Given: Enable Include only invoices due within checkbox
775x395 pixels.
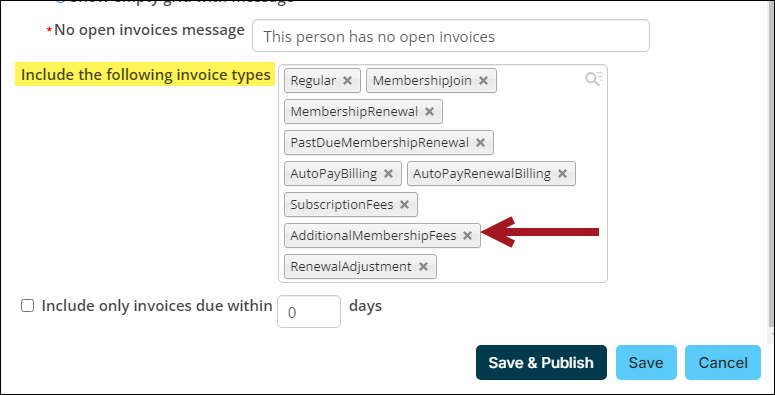Looking at the screenshot, I should pyautogui.click(x=27, y=306).
